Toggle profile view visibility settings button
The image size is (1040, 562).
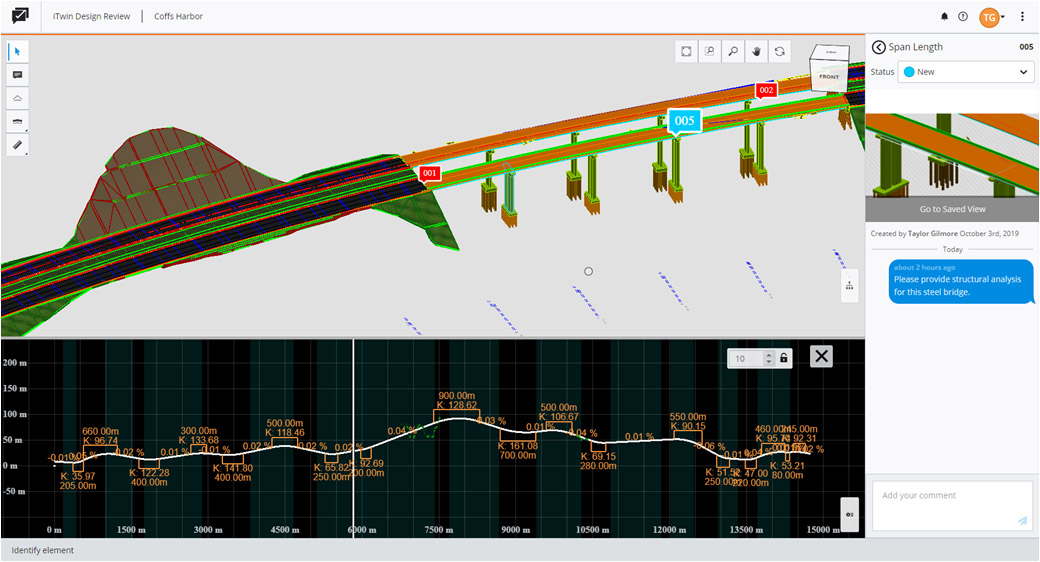pyautogui.click(x=849, y=513)
